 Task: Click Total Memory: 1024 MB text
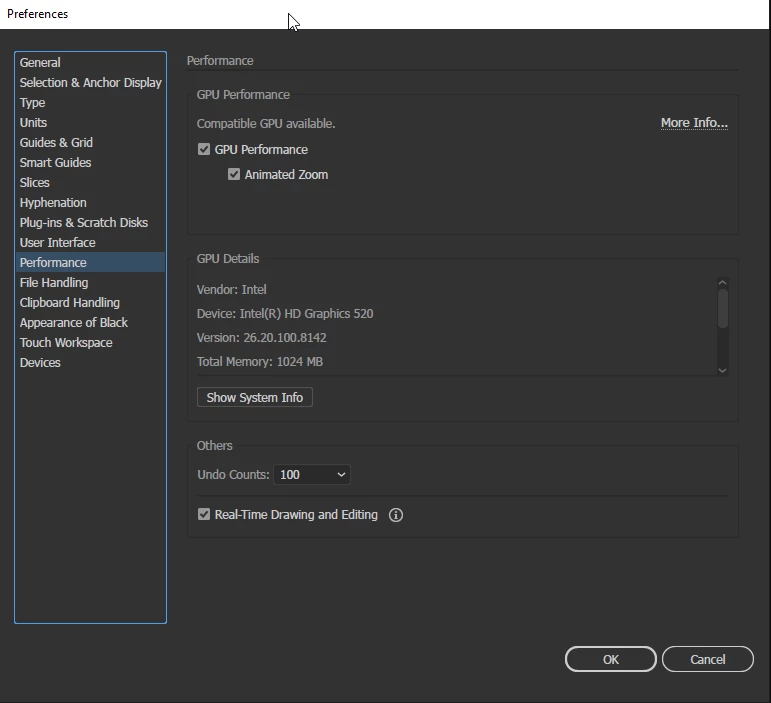[260, 362]
